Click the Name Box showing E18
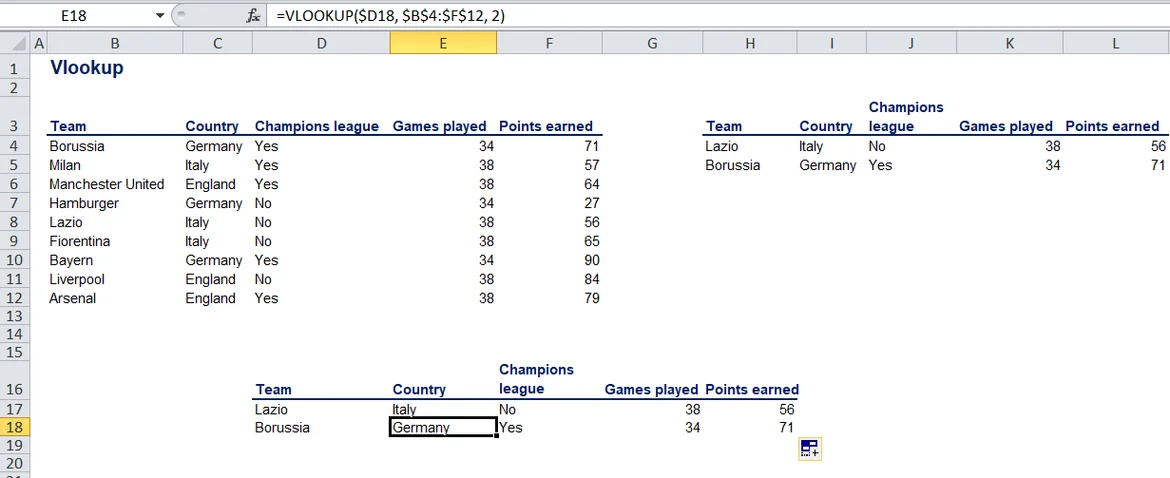 tap(80, 16)
